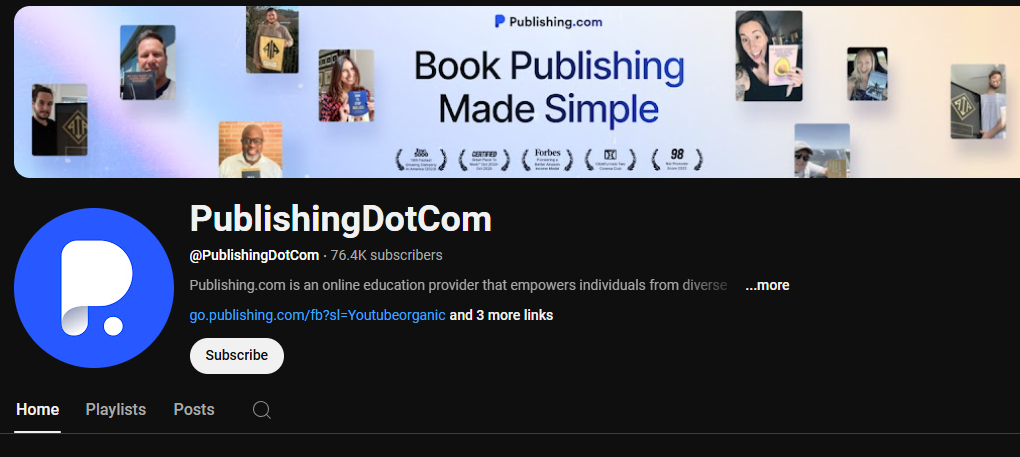
Task: Click banner photo of woman with avocado book
Action: pyautogui.click(x=769, y=56)
